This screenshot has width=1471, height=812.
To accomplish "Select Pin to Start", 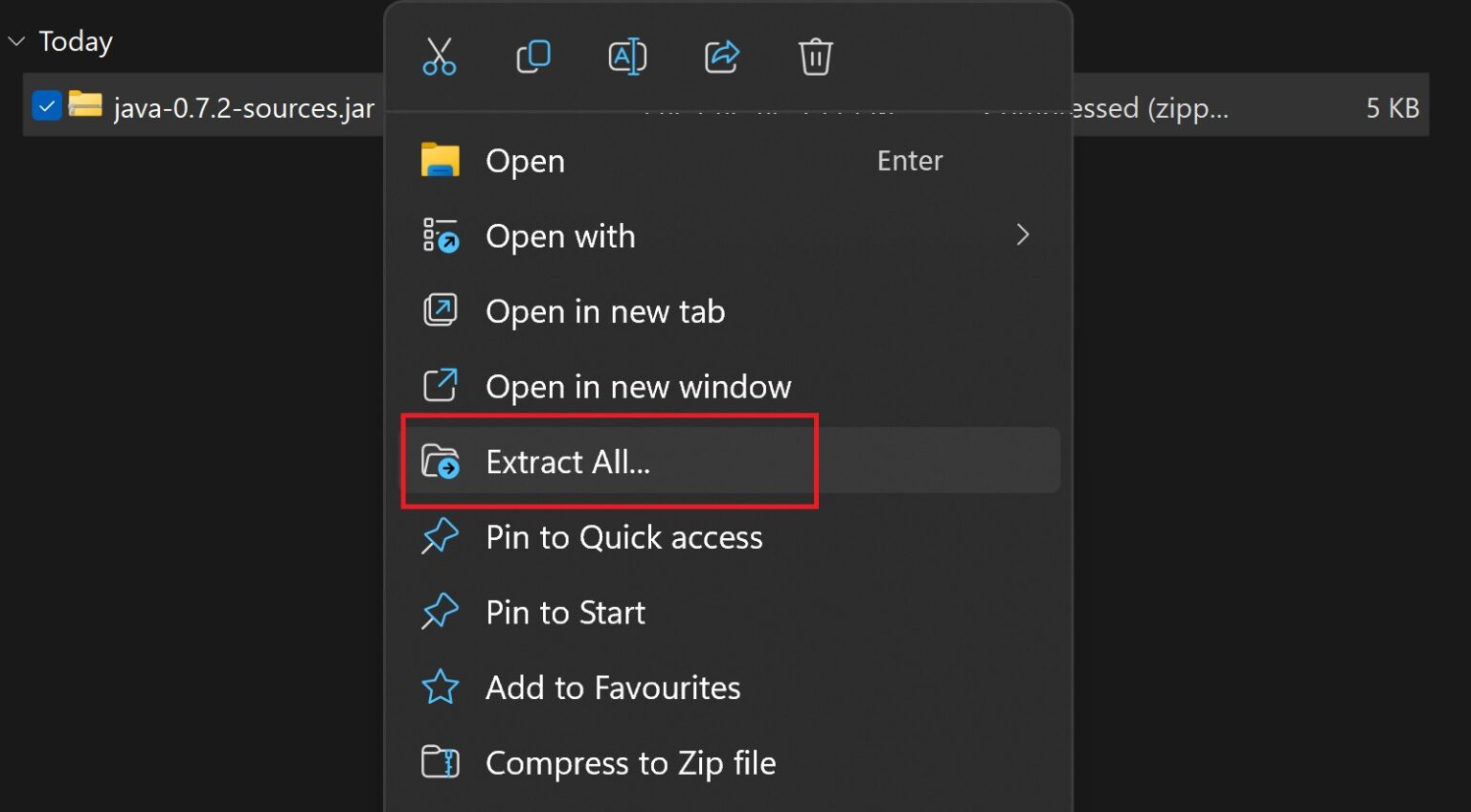I will tap(565, 612).
